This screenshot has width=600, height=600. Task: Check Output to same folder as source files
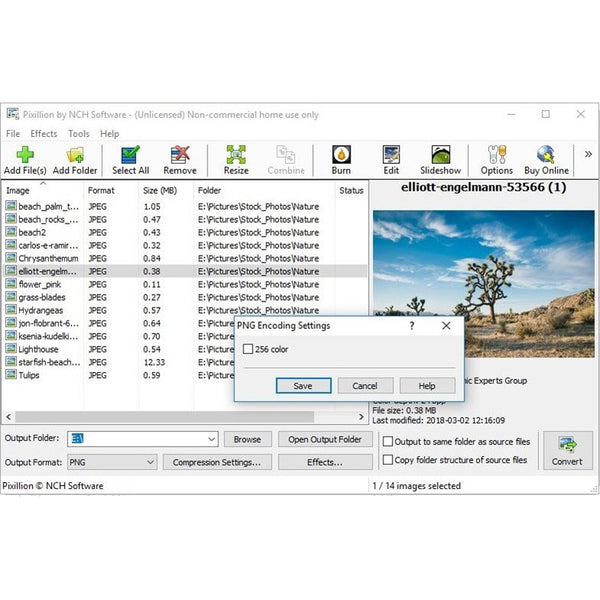click(388, 442)
